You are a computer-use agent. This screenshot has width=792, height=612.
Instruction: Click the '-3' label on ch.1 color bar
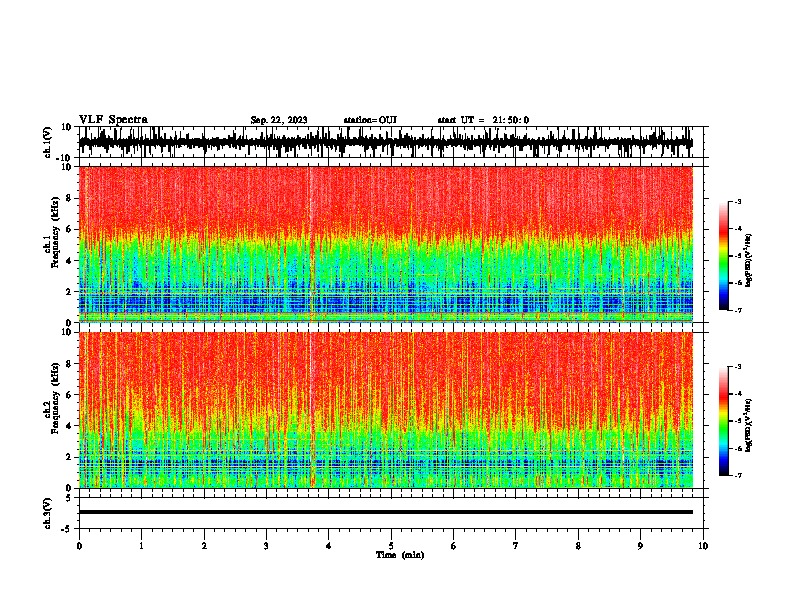pos(738,201)
